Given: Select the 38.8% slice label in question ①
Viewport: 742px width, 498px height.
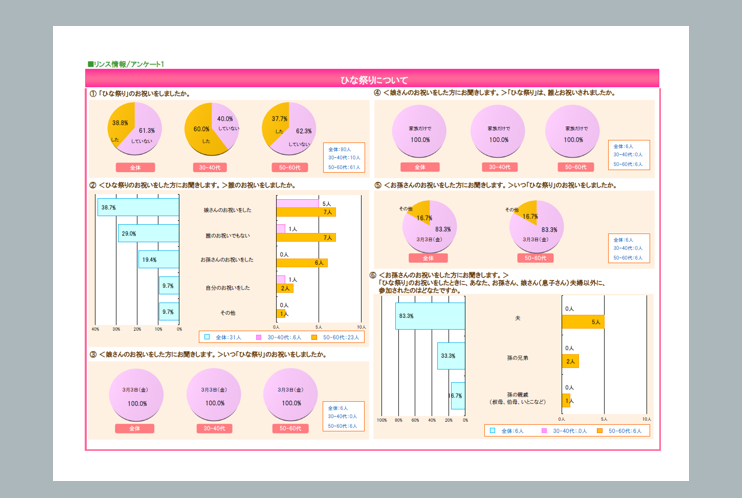Looking at the screenshot, I should click(120, 123).
